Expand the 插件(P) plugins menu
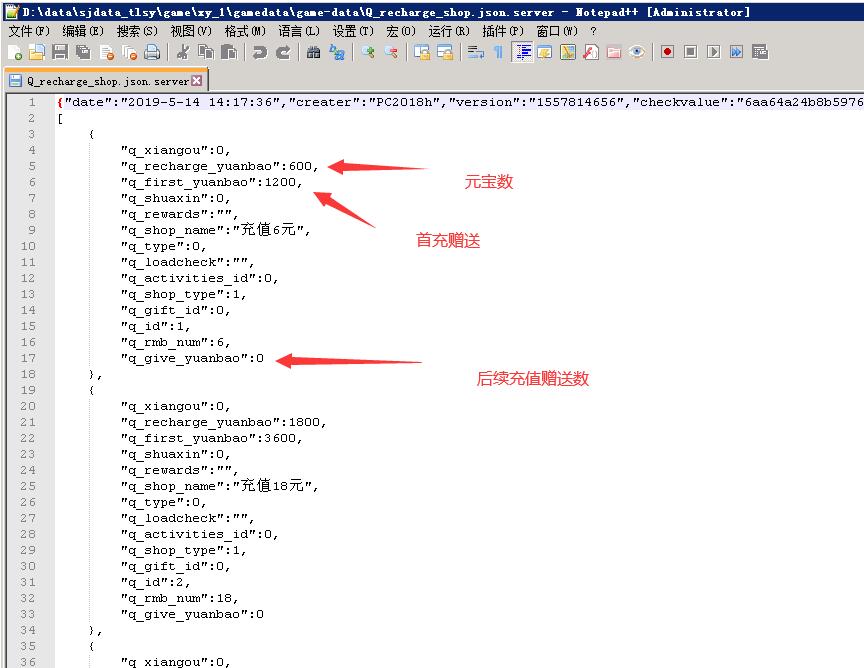Image resolution: width=864 pixels, height=668 pixels. click(502, 31)
